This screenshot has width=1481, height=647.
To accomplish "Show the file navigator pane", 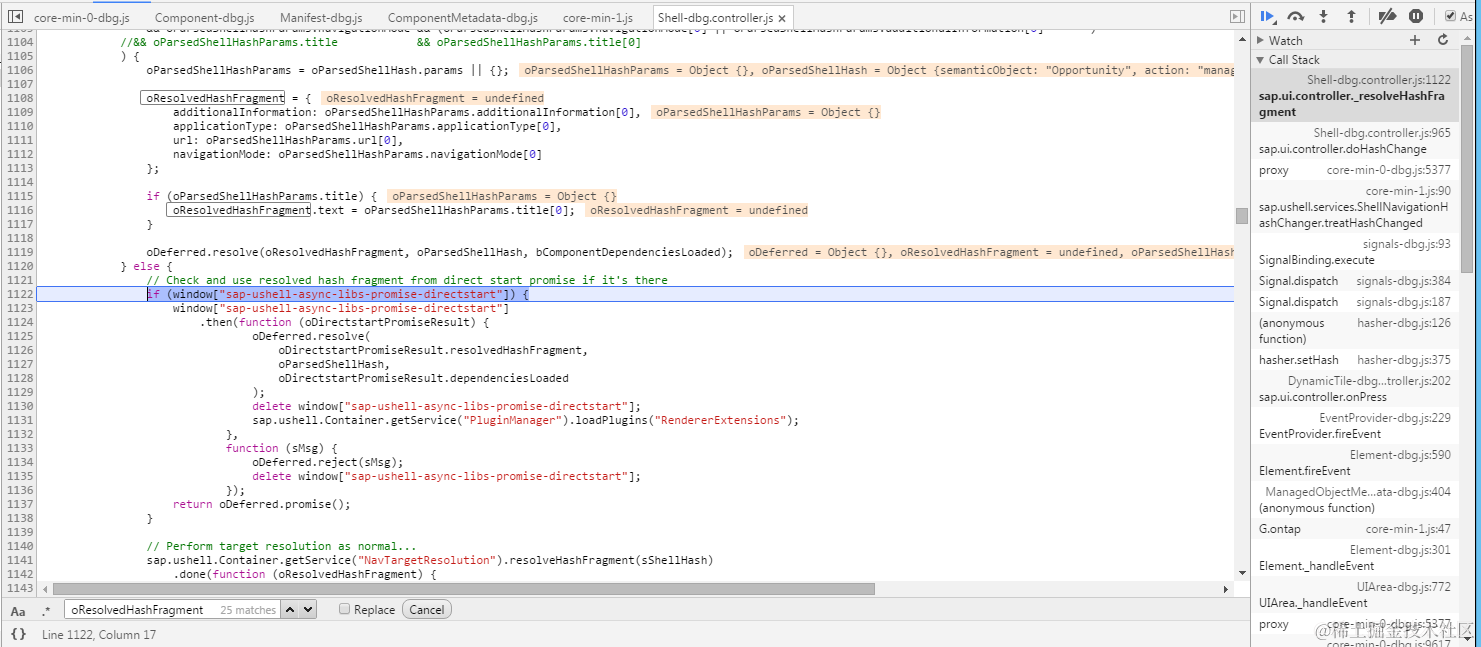I will pyautogui.click(x=17, y=17).
